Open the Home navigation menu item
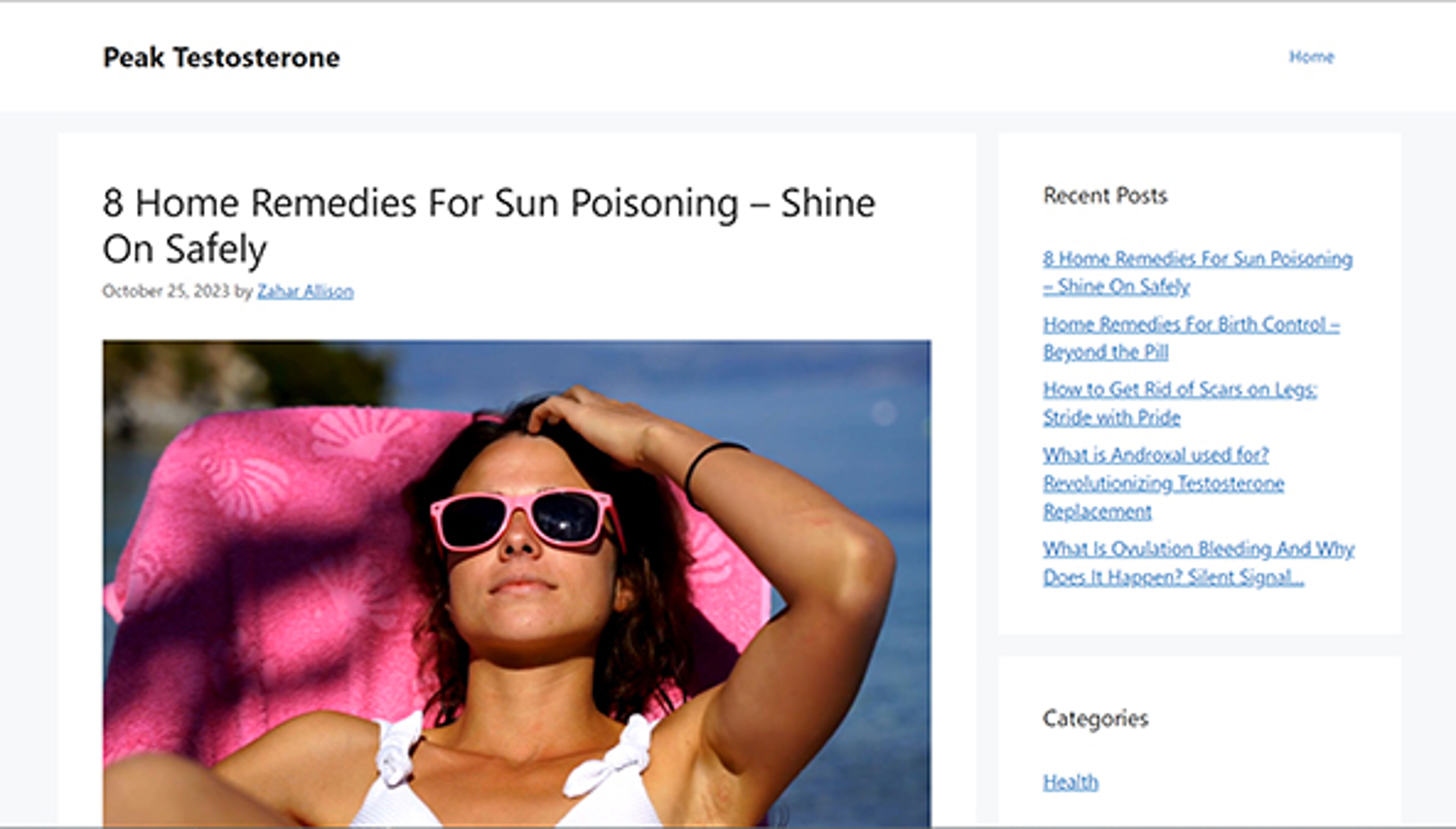 click(x=1311, y=57)
